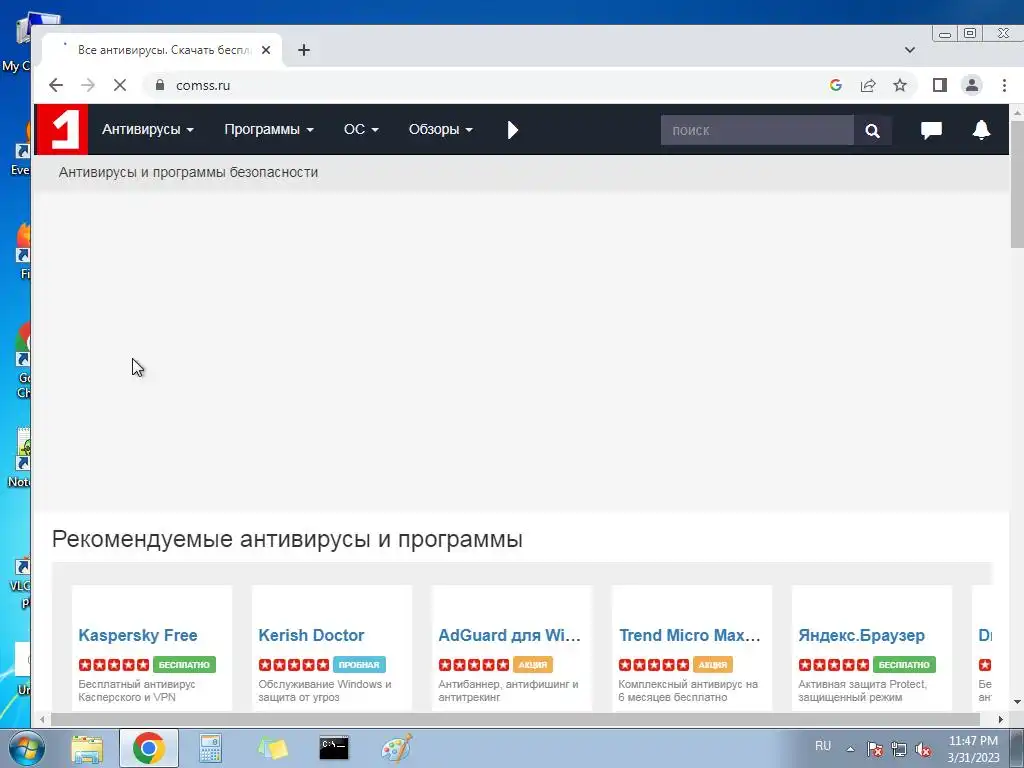Expand the Программы menu
The width and height of the screenshot is (1024, 768).
point(268,129)
